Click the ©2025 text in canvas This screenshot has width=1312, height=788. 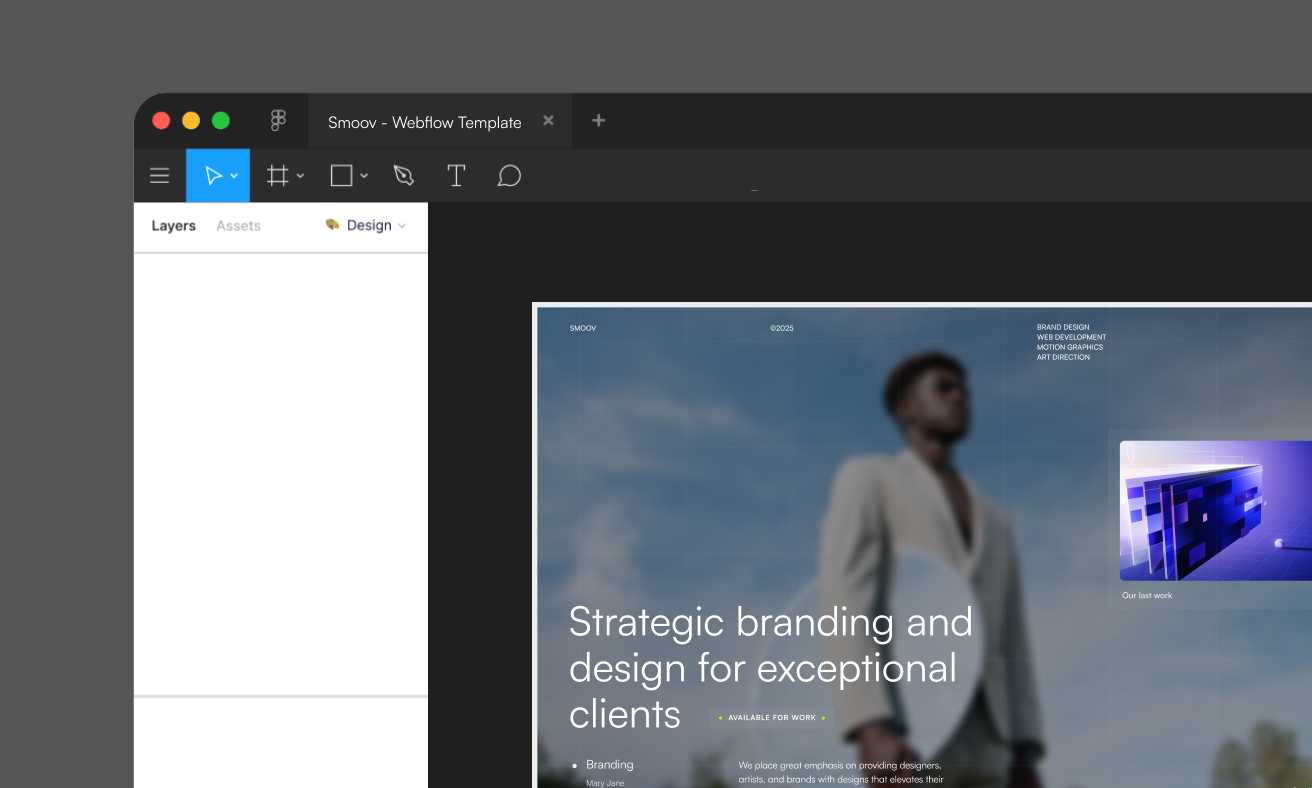782,328
